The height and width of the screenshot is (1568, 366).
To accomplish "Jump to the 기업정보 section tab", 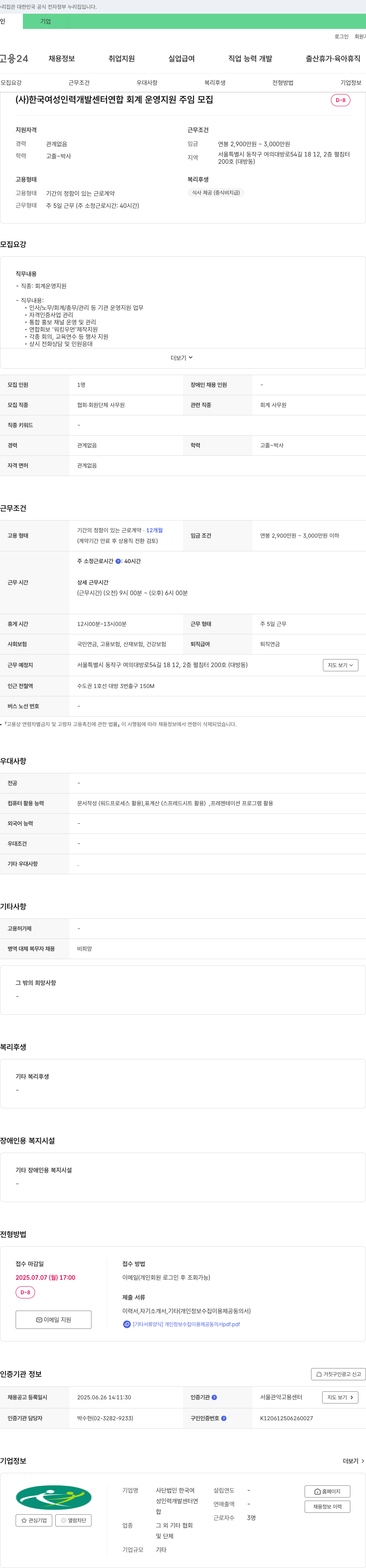I will [x=351, y=83].
